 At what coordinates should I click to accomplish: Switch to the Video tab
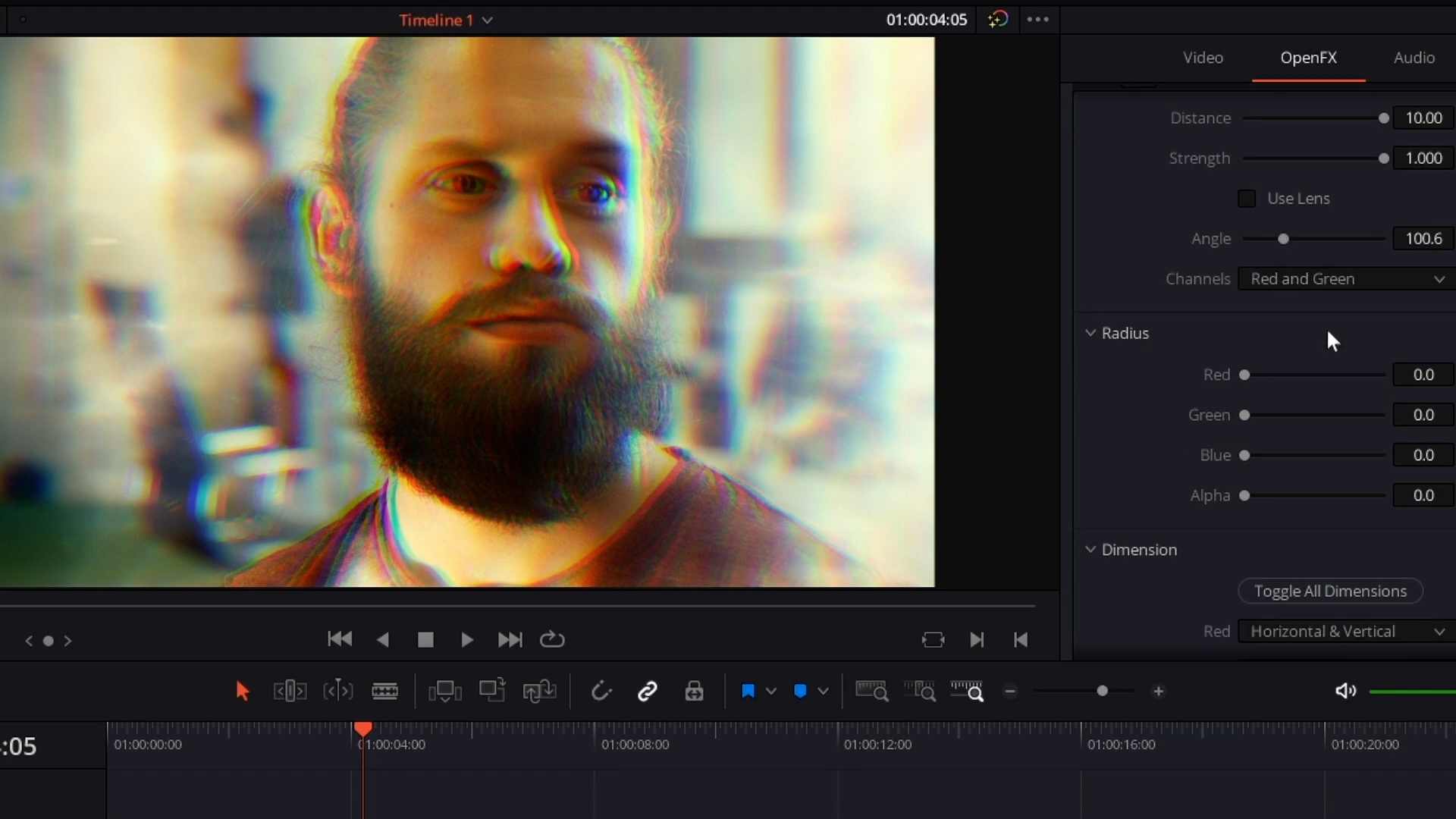[x=1203, y=58]
